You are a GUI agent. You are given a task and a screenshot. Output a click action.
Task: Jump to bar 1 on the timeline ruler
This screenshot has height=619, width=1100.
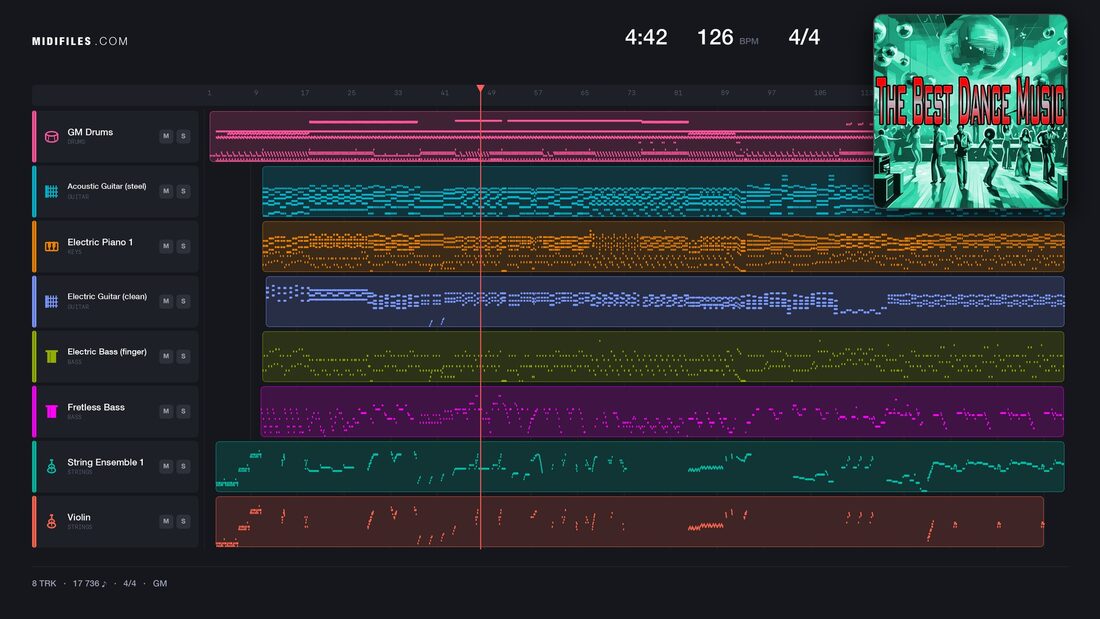tap(209, 93)
